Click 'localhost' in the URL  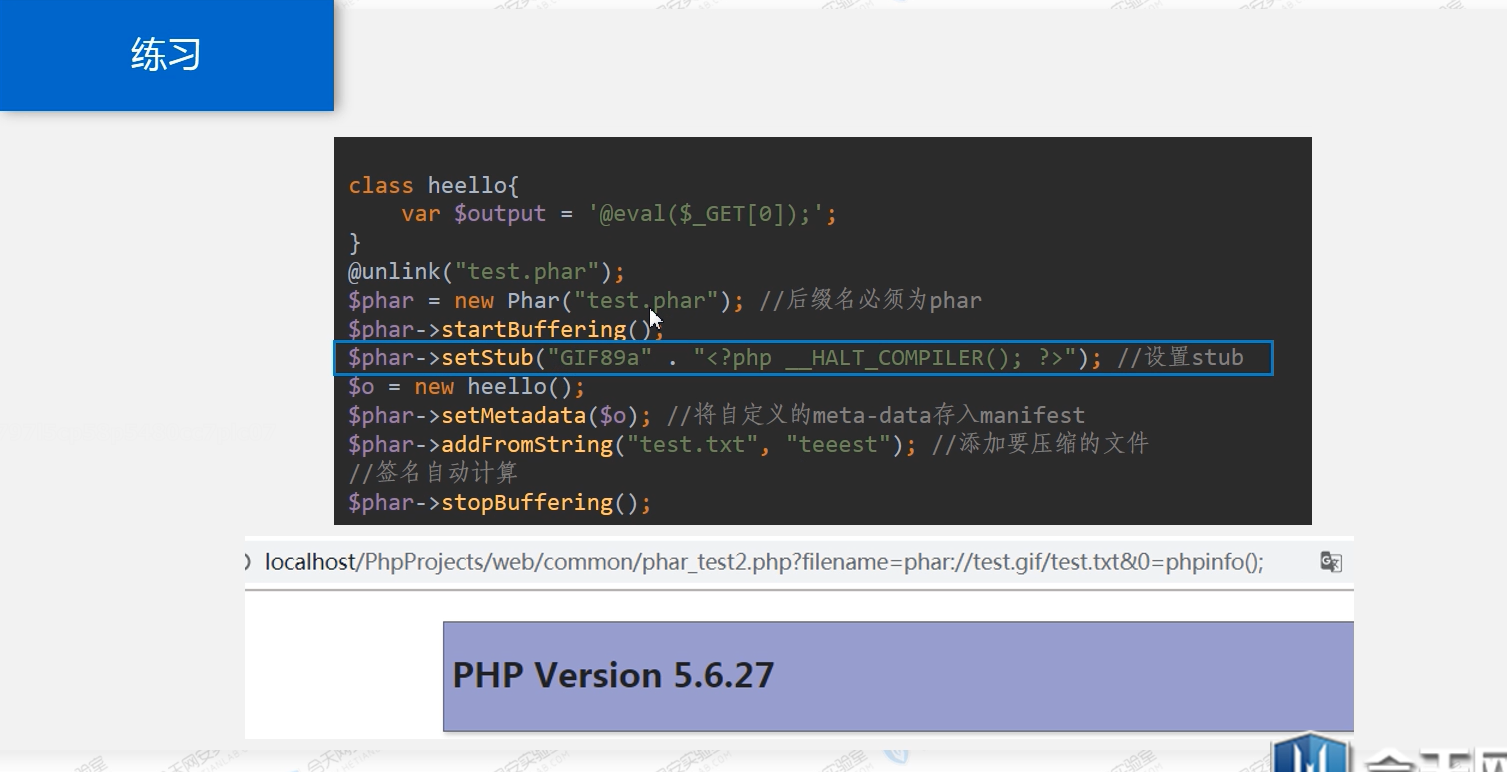(310, 562)
